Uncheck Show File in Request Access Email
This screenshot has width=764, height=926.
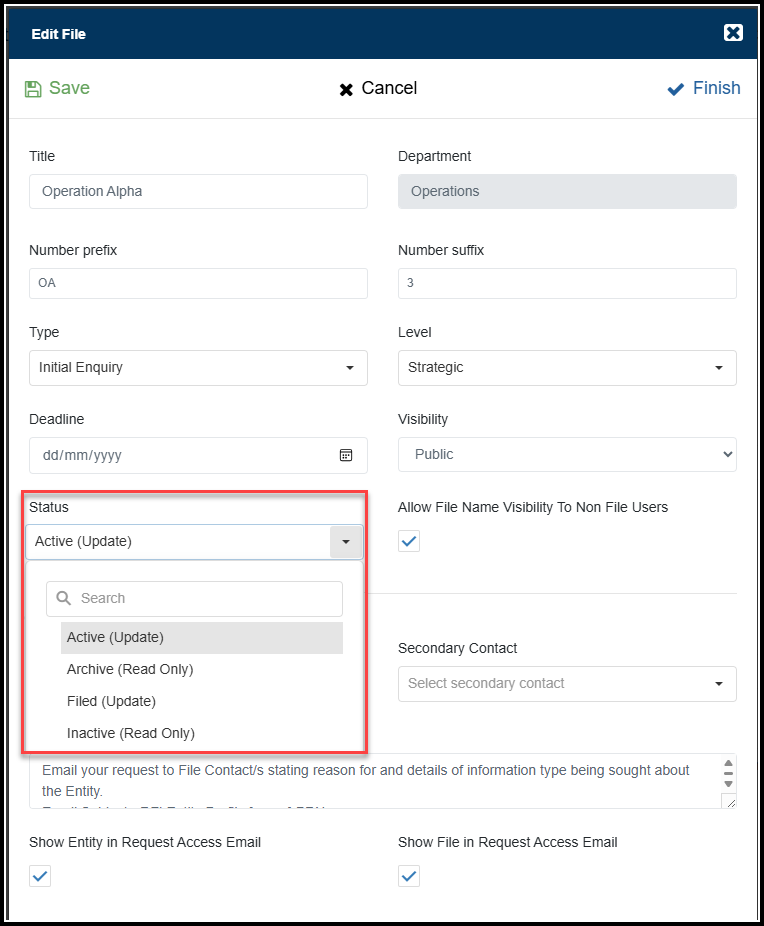[x=409, y=876]
